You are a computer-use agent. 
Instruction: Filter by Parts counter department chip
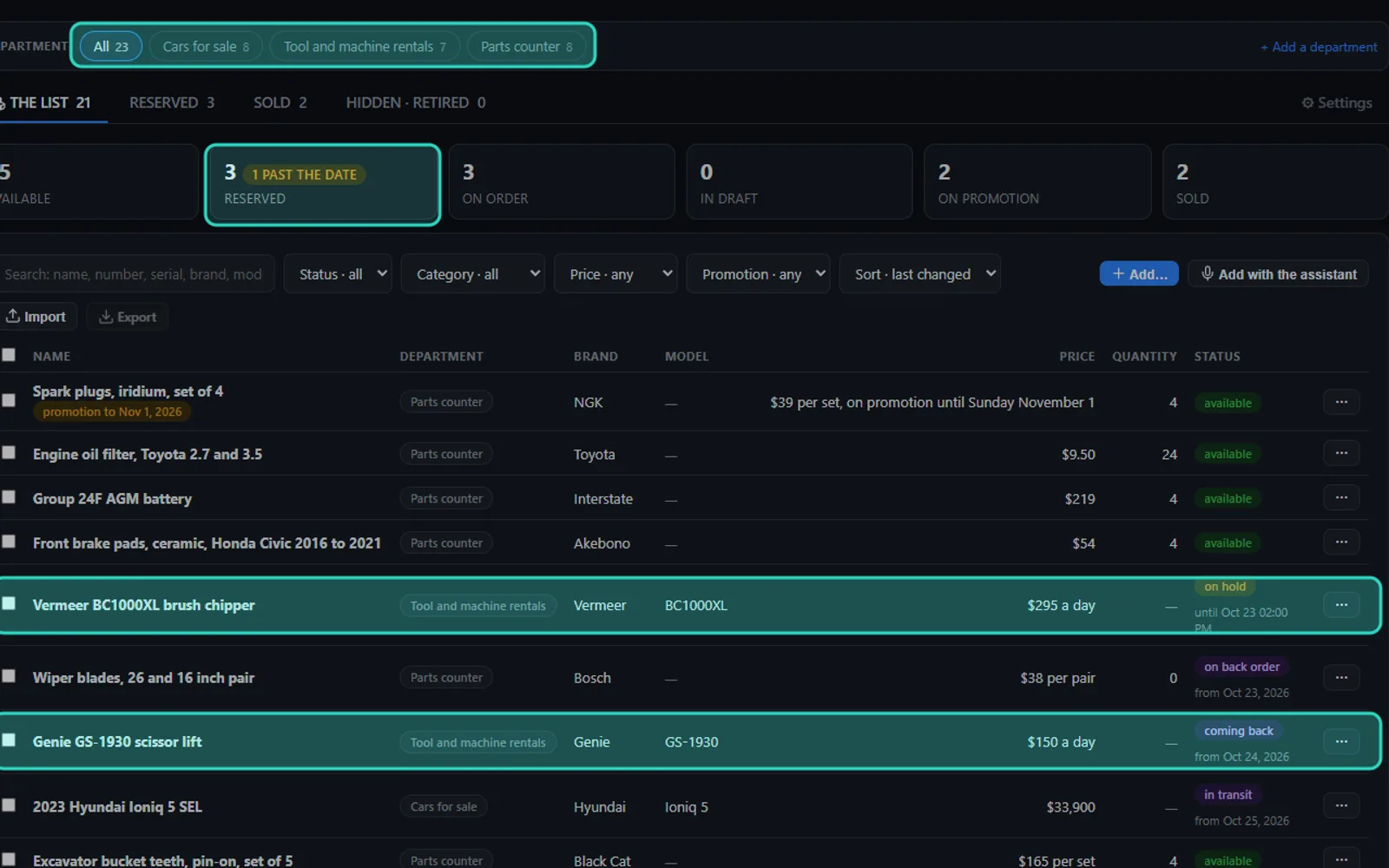(x=526, y=46)
